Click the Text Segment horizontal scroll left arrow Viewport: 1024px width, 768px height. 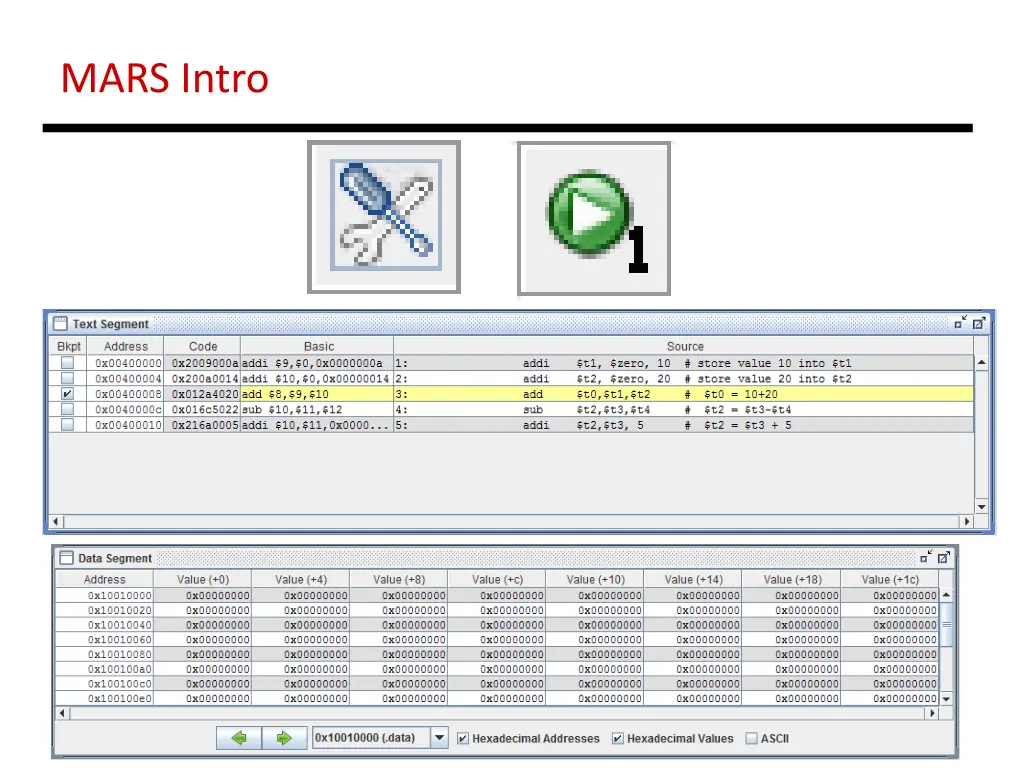click(x=56, y=521)
